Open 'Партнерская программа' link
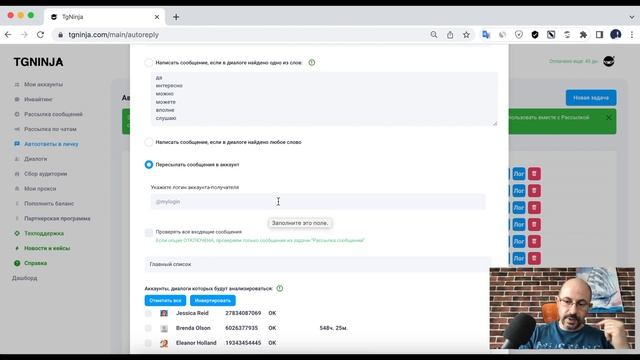 pos(57,218)
